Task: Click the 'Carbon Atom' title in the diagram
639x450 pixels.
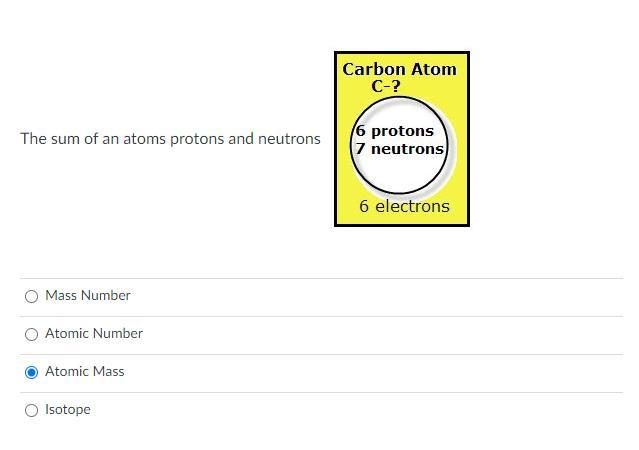Action: click(399, 70)
